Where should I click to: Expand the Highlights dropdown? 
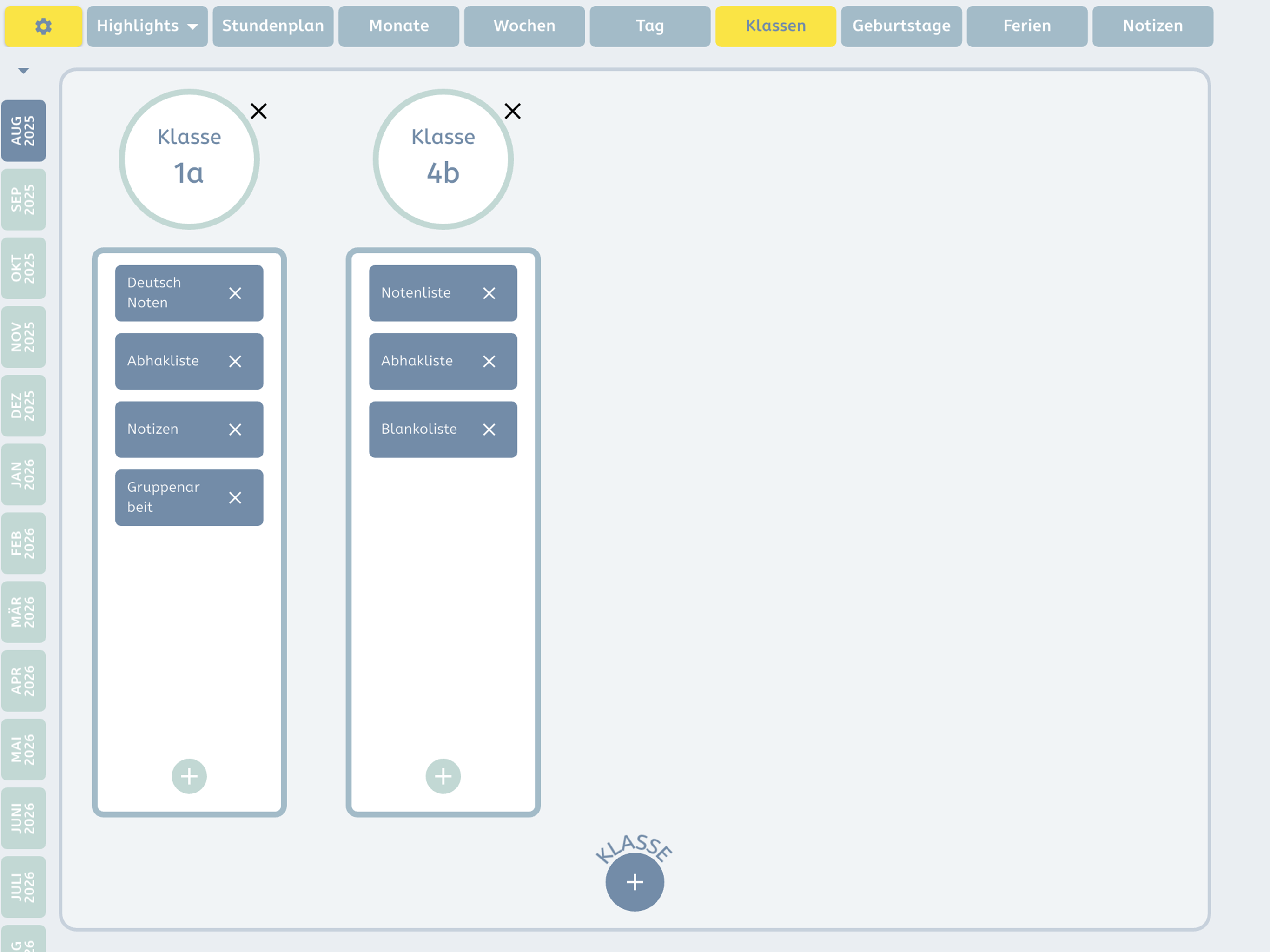[x=147, y=26]
